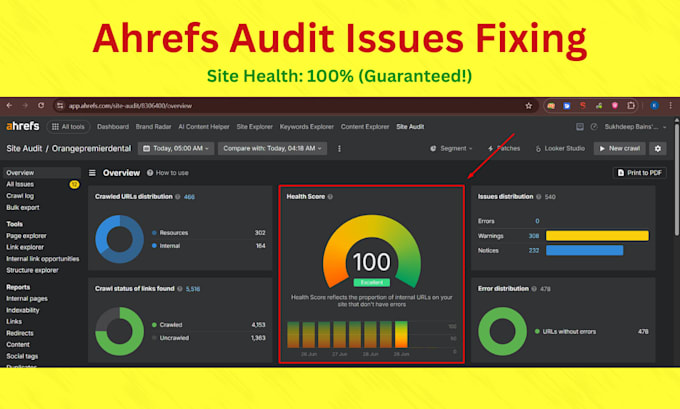Screen dimensions: 680x409
Task: Click the red S extension icon
Action: [583, 105]
